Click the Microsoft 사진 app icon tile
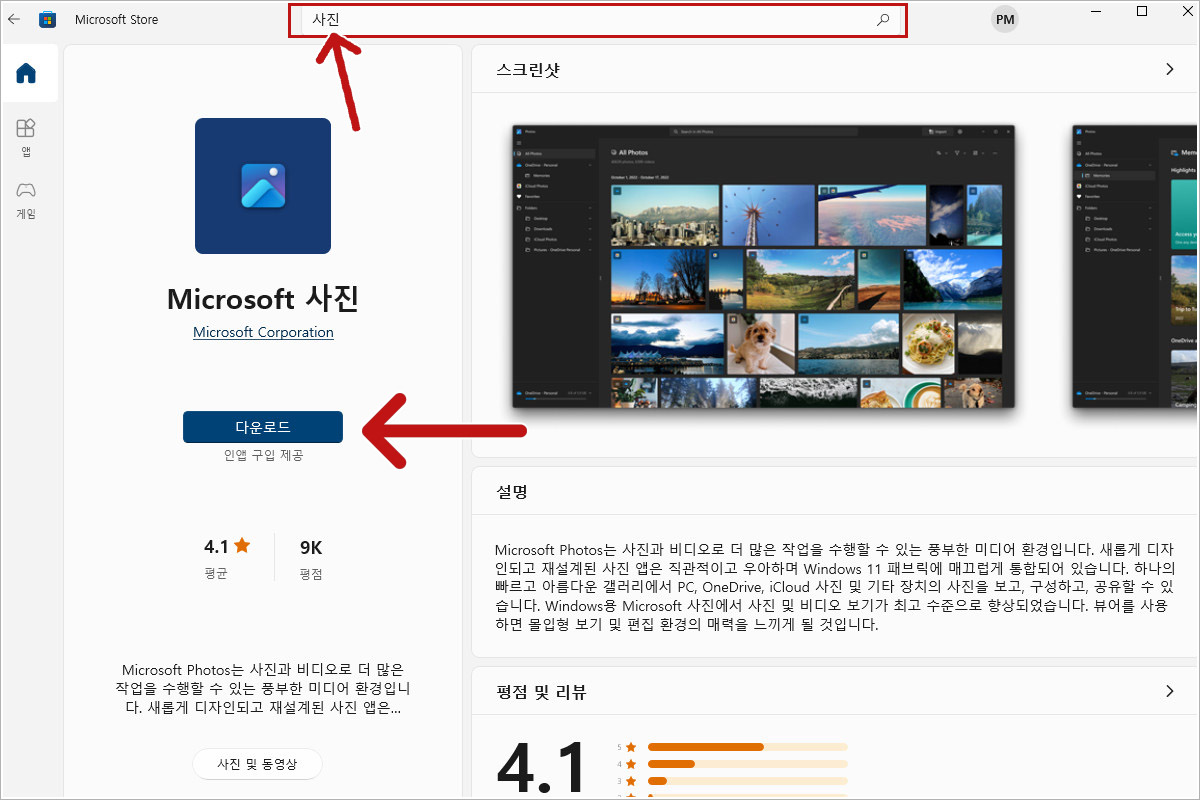Image resolution: width=1200 pixels, height=800 pixels. pyautogui.click(x=263, y=186)
